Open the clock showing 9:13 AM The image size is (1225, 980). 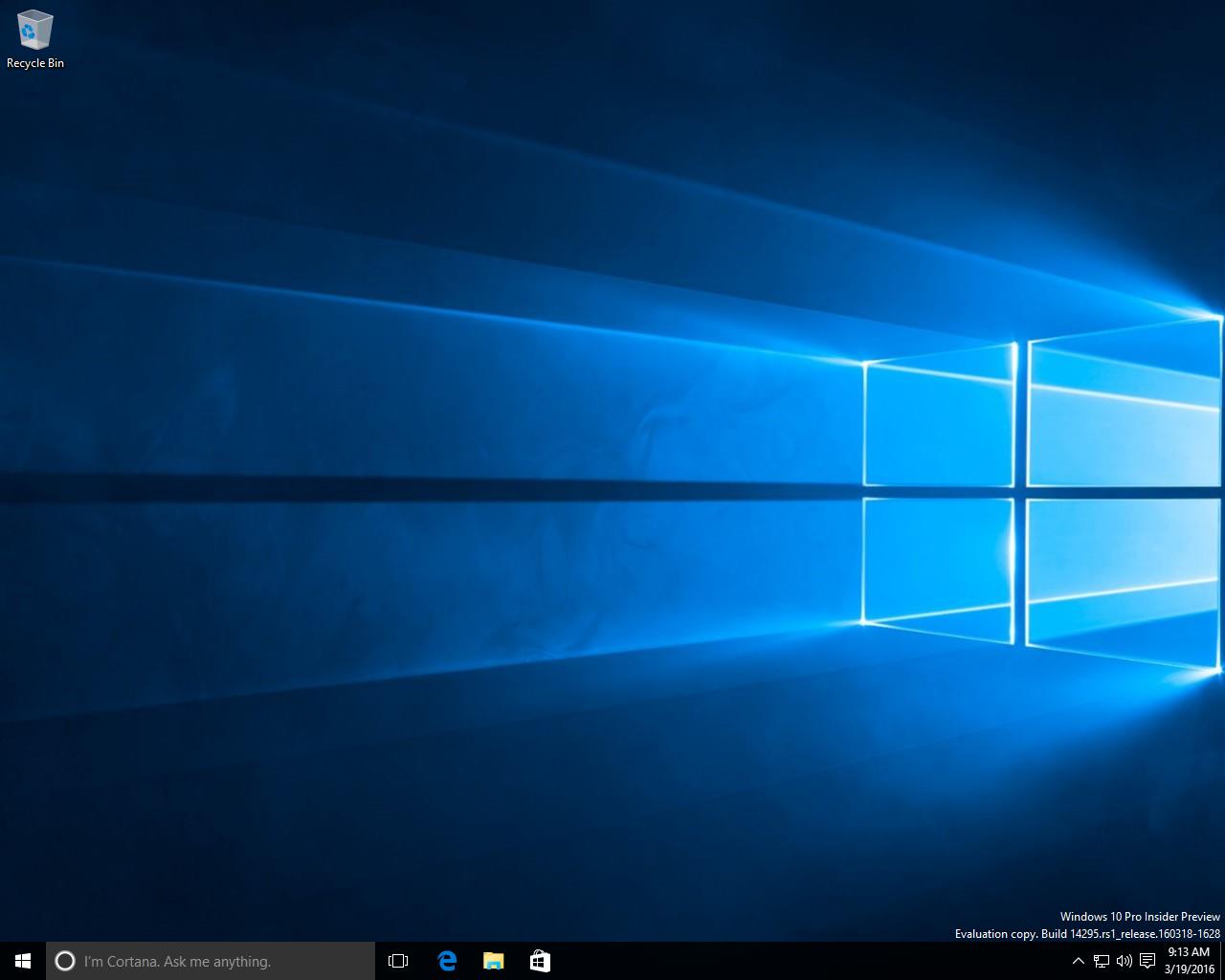(x=1189, y=961)
